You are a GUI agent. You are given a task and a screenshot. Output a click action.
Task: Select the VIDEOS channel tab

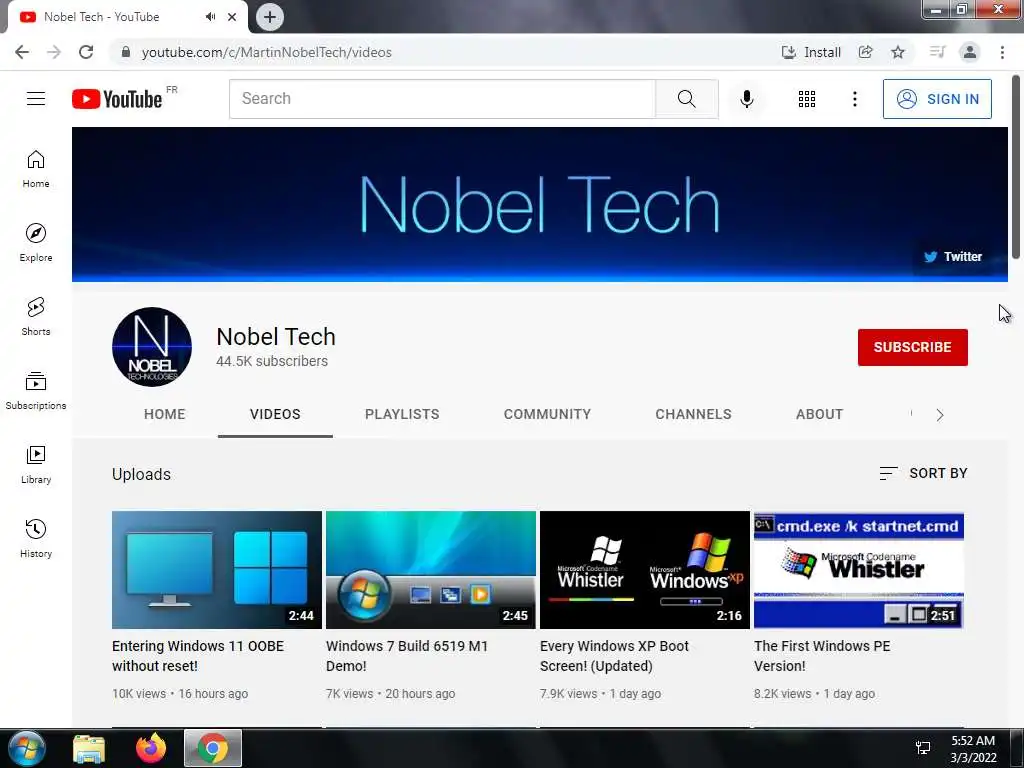tap(275, 414)
